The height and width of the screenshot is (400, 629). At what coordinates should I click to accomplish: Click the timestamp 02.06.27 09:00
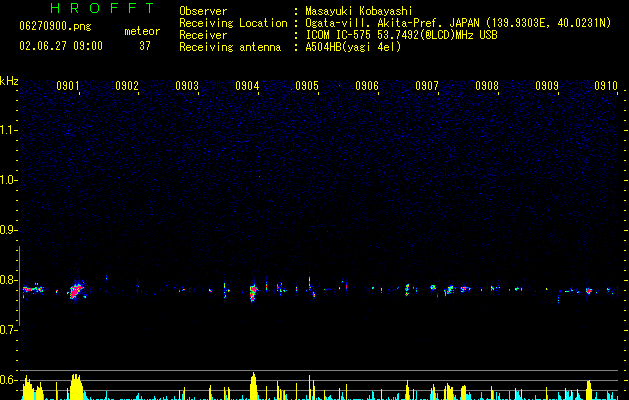click(x=61, y=46)
